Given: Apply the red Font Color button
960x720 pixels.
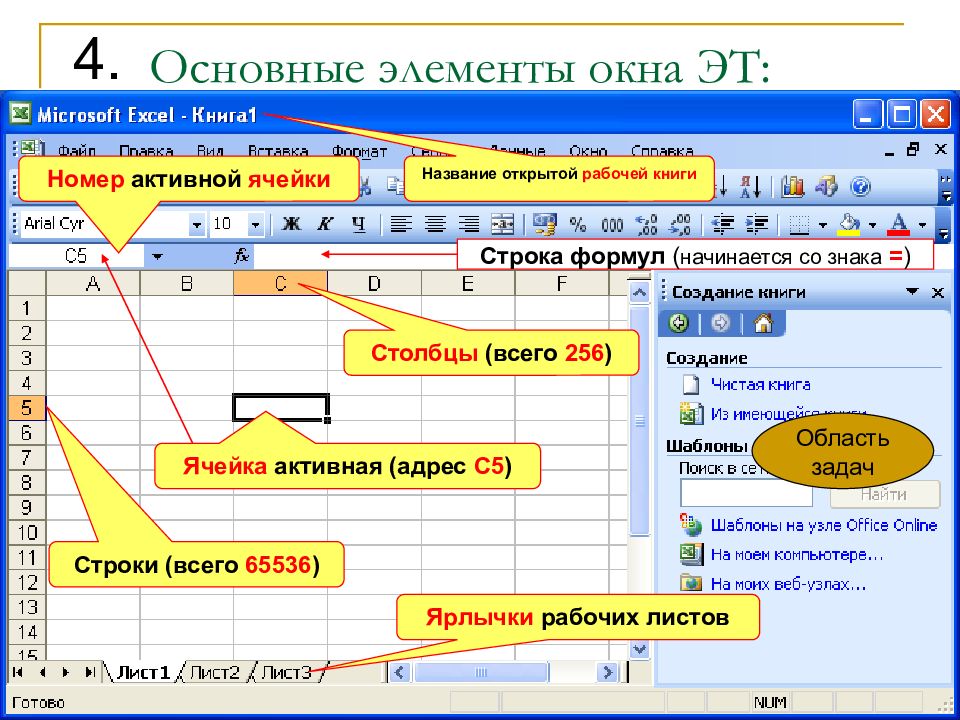Looking at the screenshot, I should [899, 225].
